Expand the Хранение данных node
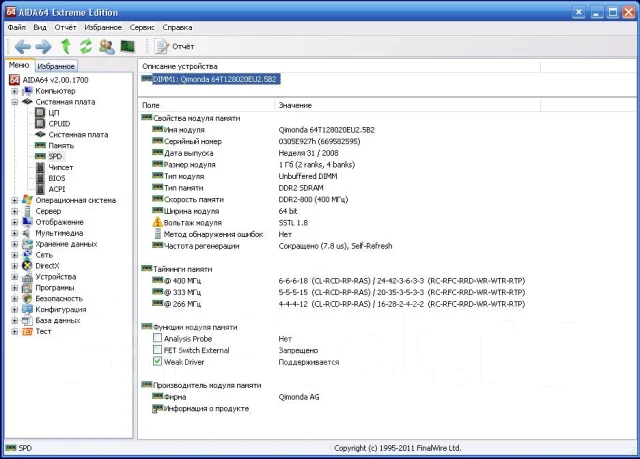640x459 pixels. 15,244
